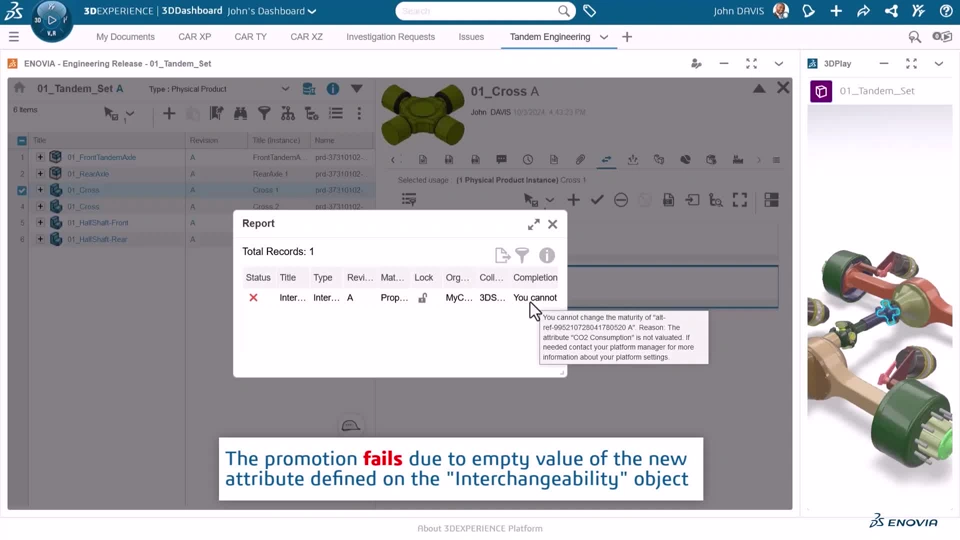Sort by the Completion column header
Screen dimensions: 960x540
pos(535,277)
